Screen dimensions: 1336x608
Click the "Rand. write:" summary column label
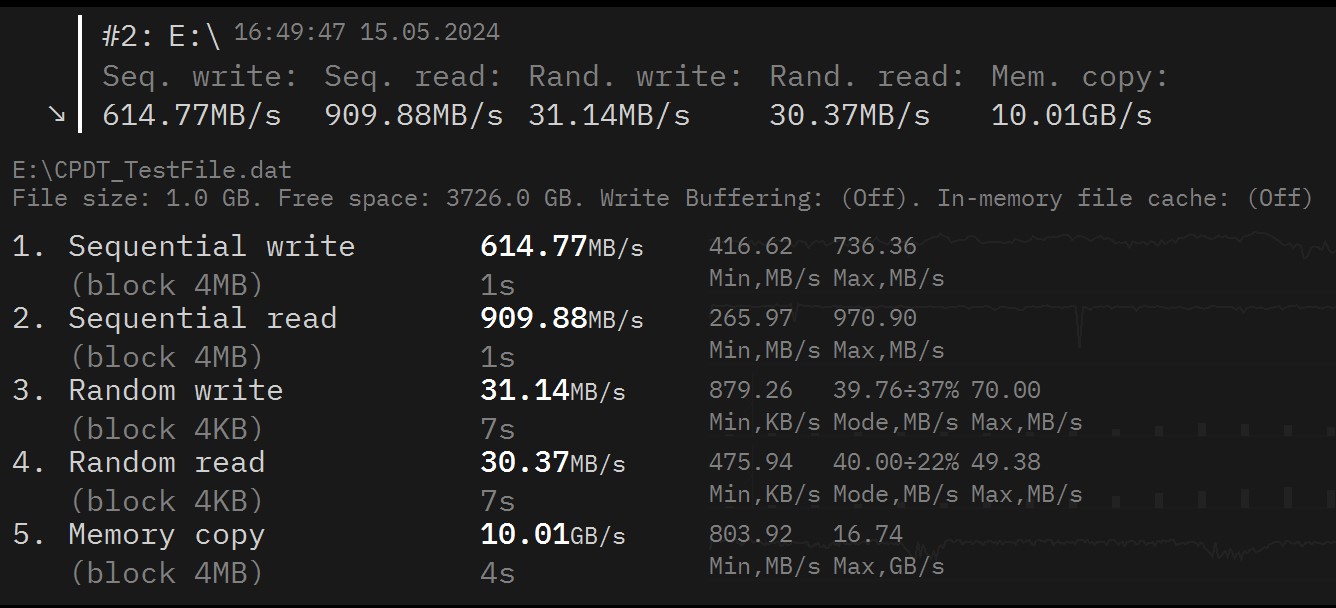636,77
